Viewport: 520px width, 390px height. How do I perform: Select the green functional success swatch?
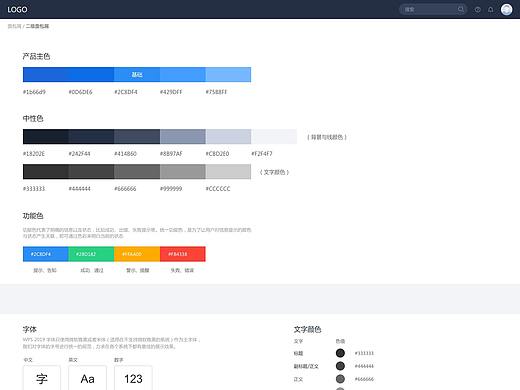[x=91, y=254]
